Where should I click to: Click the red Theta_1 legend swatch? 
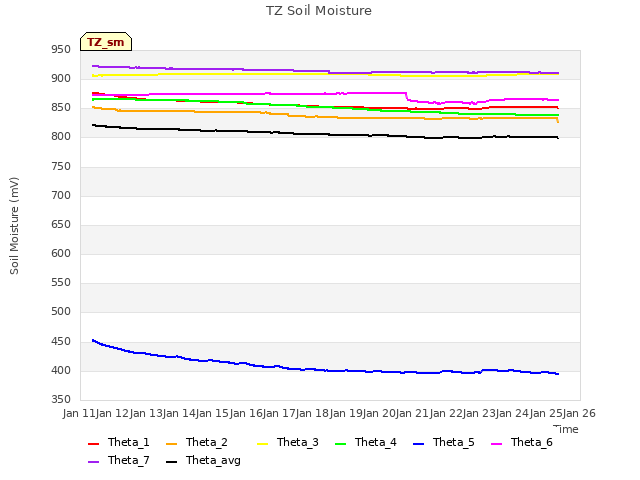pos(93,444)
